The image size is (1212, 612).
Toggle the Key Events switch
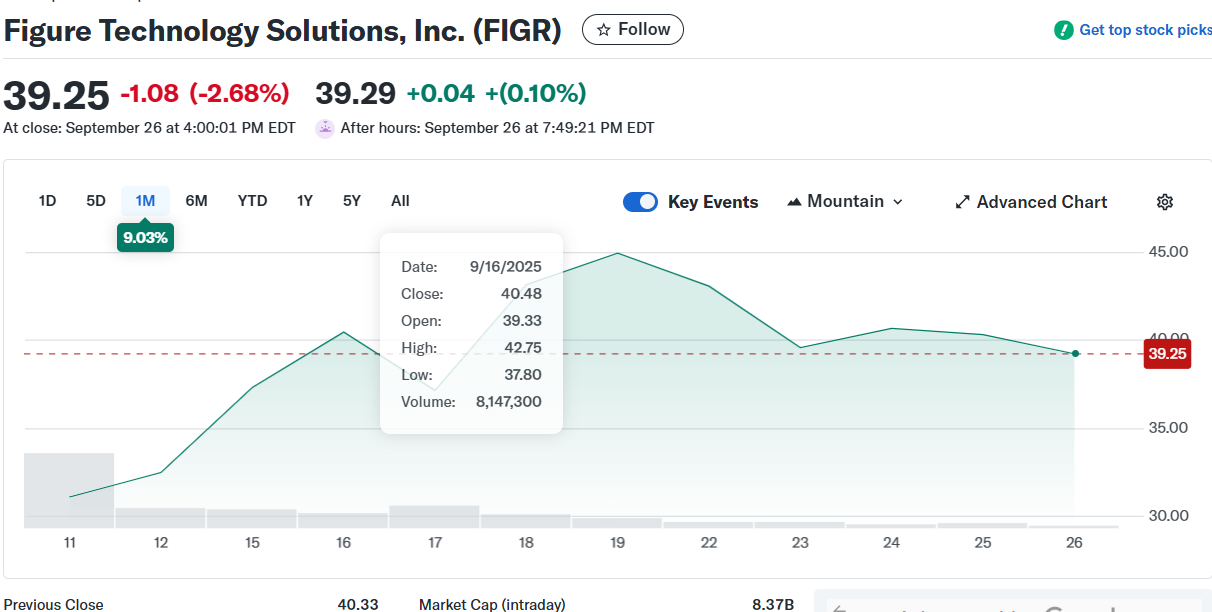[640, 202]
